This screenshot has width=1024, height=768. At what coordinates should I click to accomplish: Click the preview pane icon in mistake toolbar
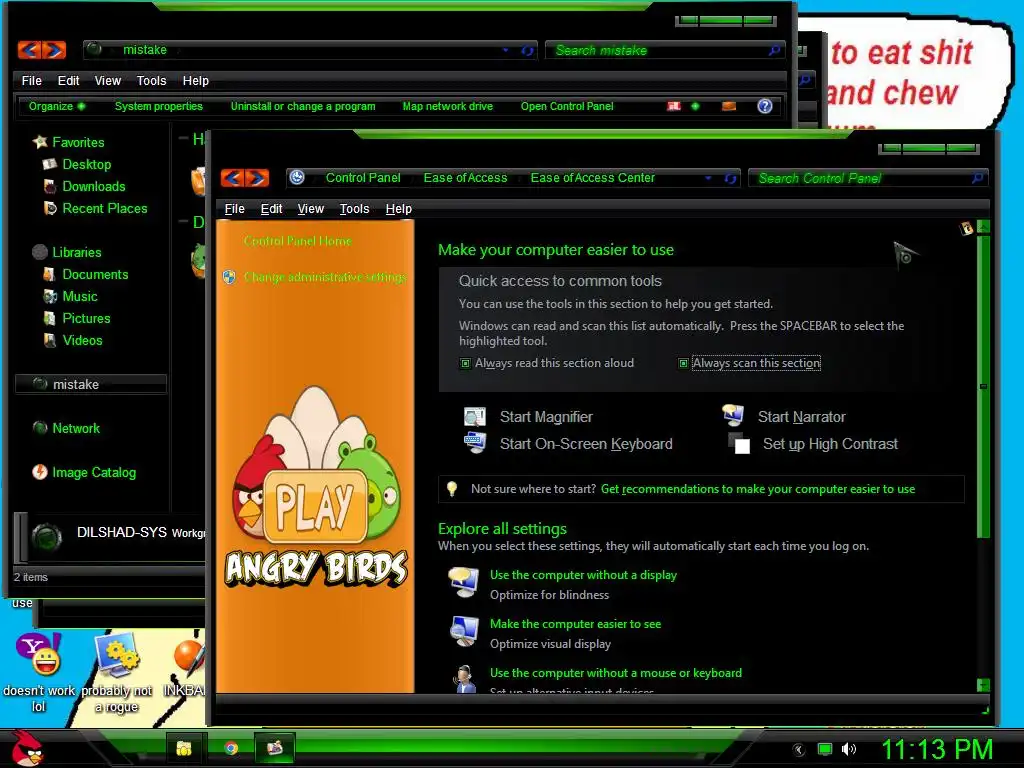tap(729, 106)
